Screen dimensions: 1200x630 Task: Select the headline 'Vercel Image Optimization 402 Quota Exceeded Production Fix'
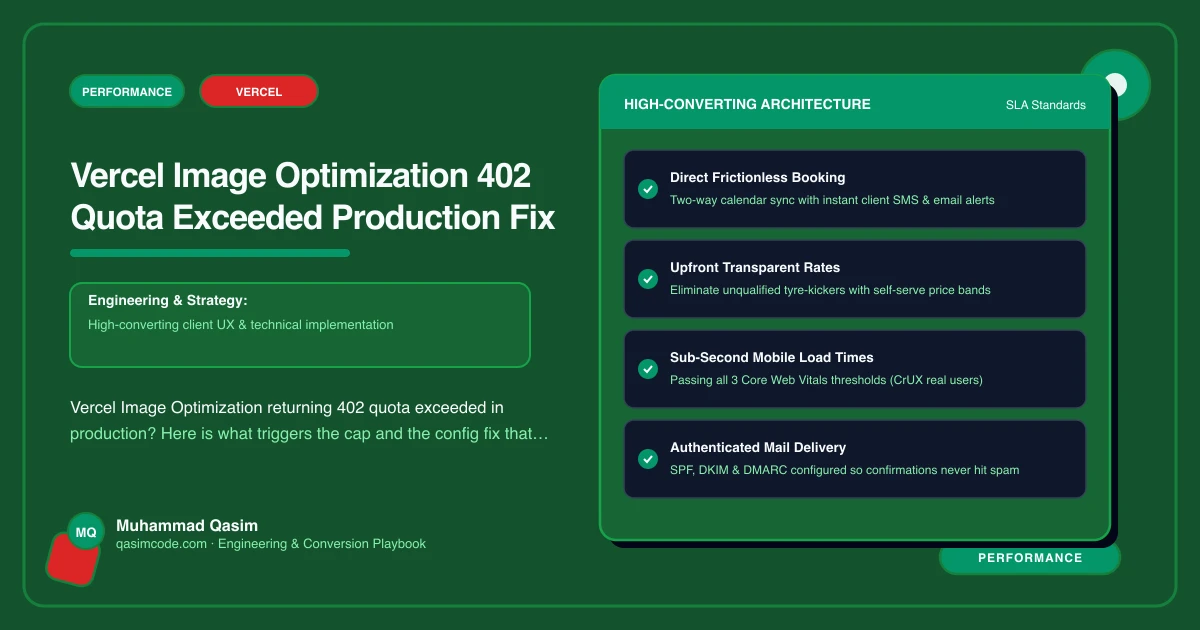pos(313,196)
